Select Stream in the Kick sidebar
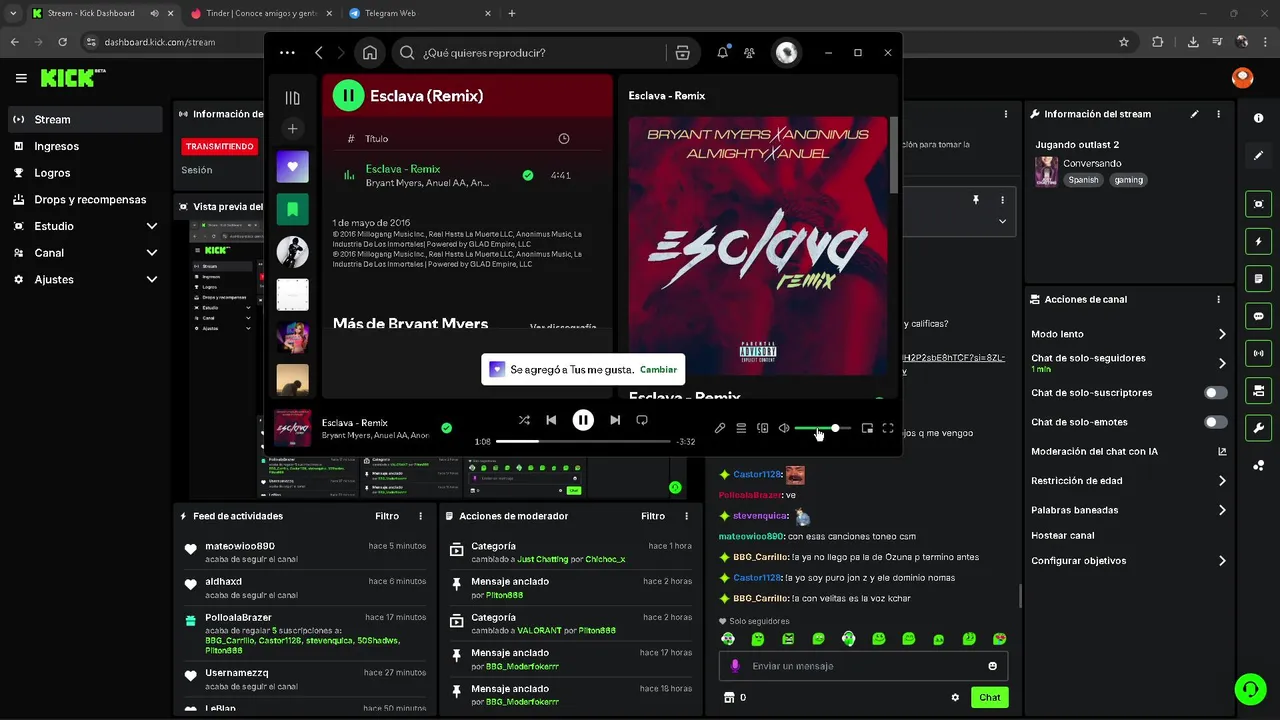Image resolution: width=1280 pixels, height=720 pixels. coord(85,119)
